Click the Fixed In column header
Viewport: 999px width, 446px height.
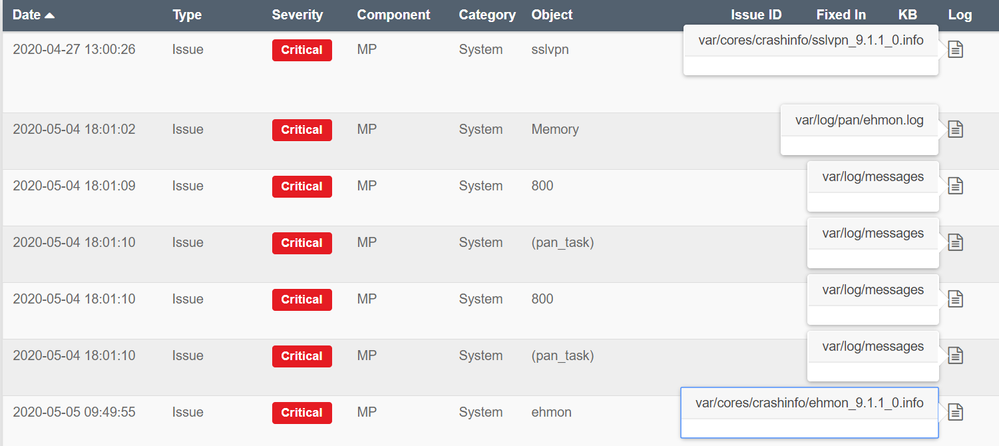(x=841, y=15)
